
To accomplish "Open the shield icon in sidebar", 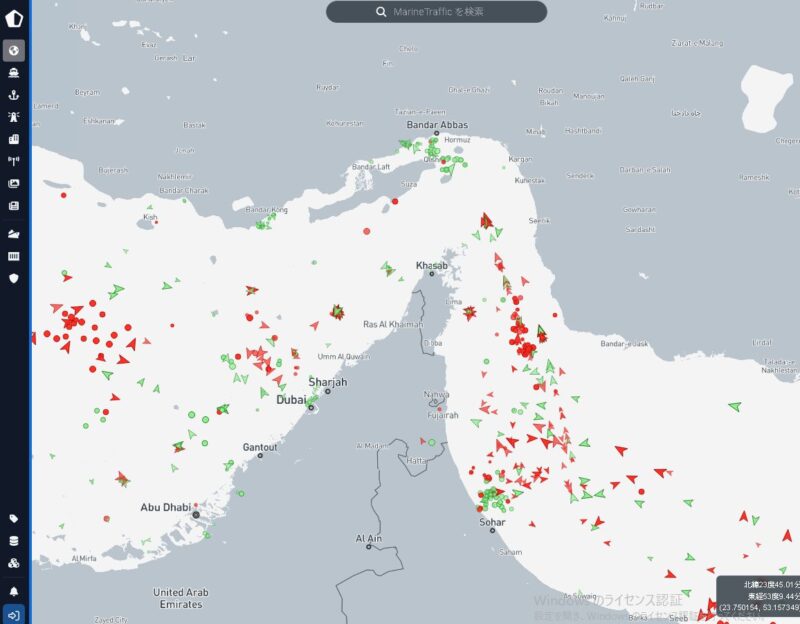I will [x=14, y=278].
